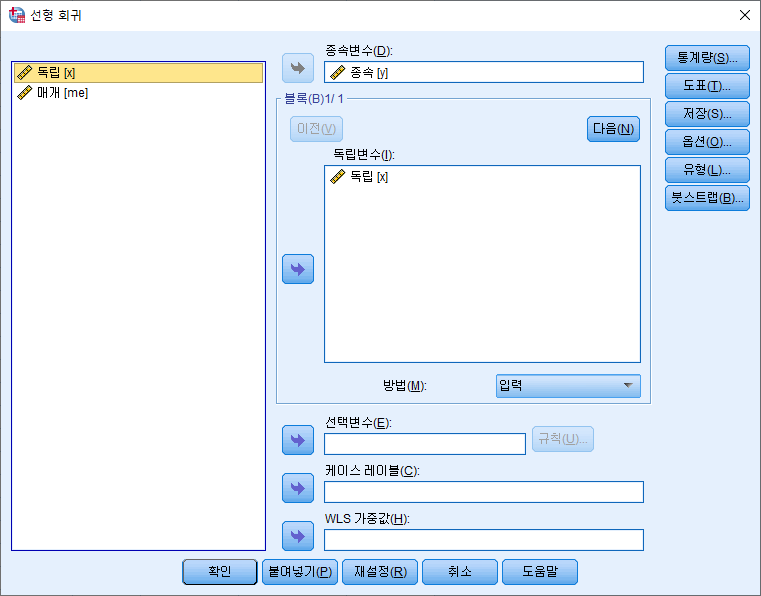Click the empty 선택변수 input field

click(425, 444)
